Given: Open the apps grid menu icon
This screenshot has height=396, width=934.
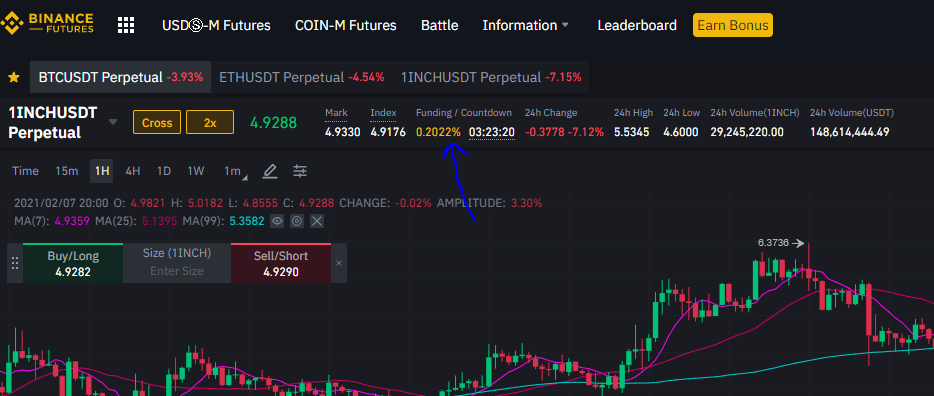Looking at the screenshot, I should pos(126,25).
